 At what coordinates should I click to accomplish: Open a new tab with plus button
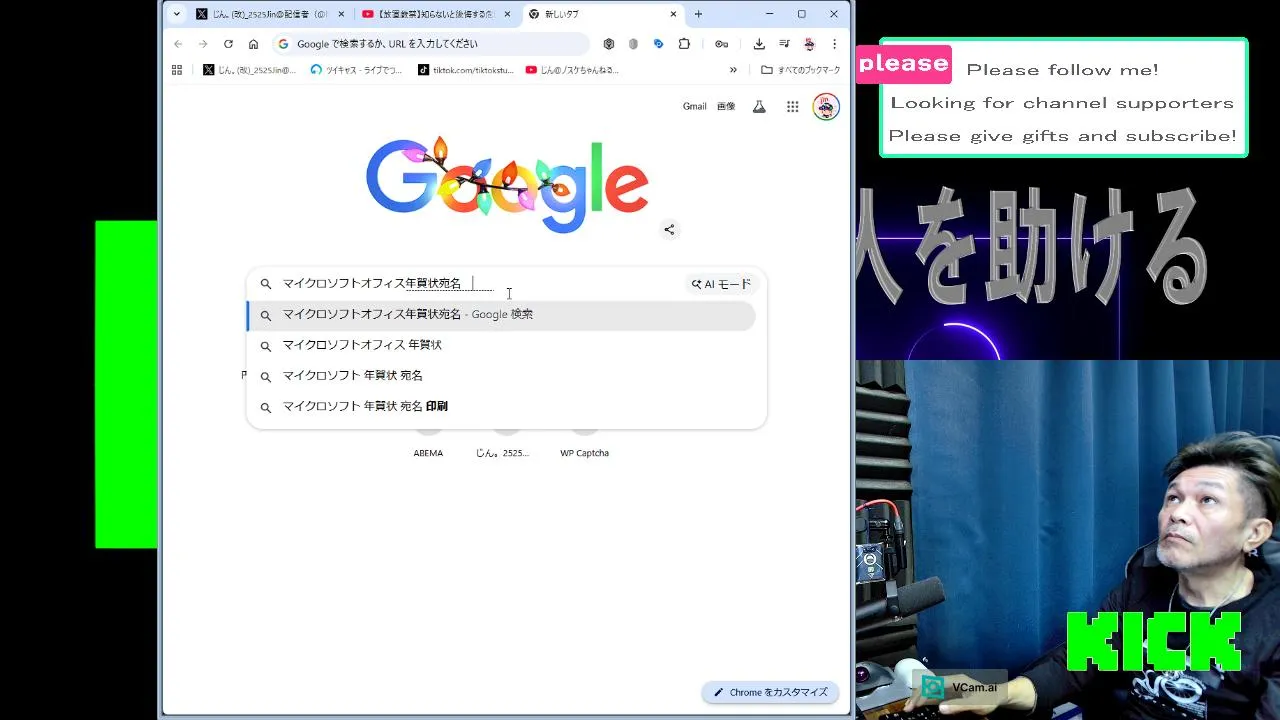point(698,14)
